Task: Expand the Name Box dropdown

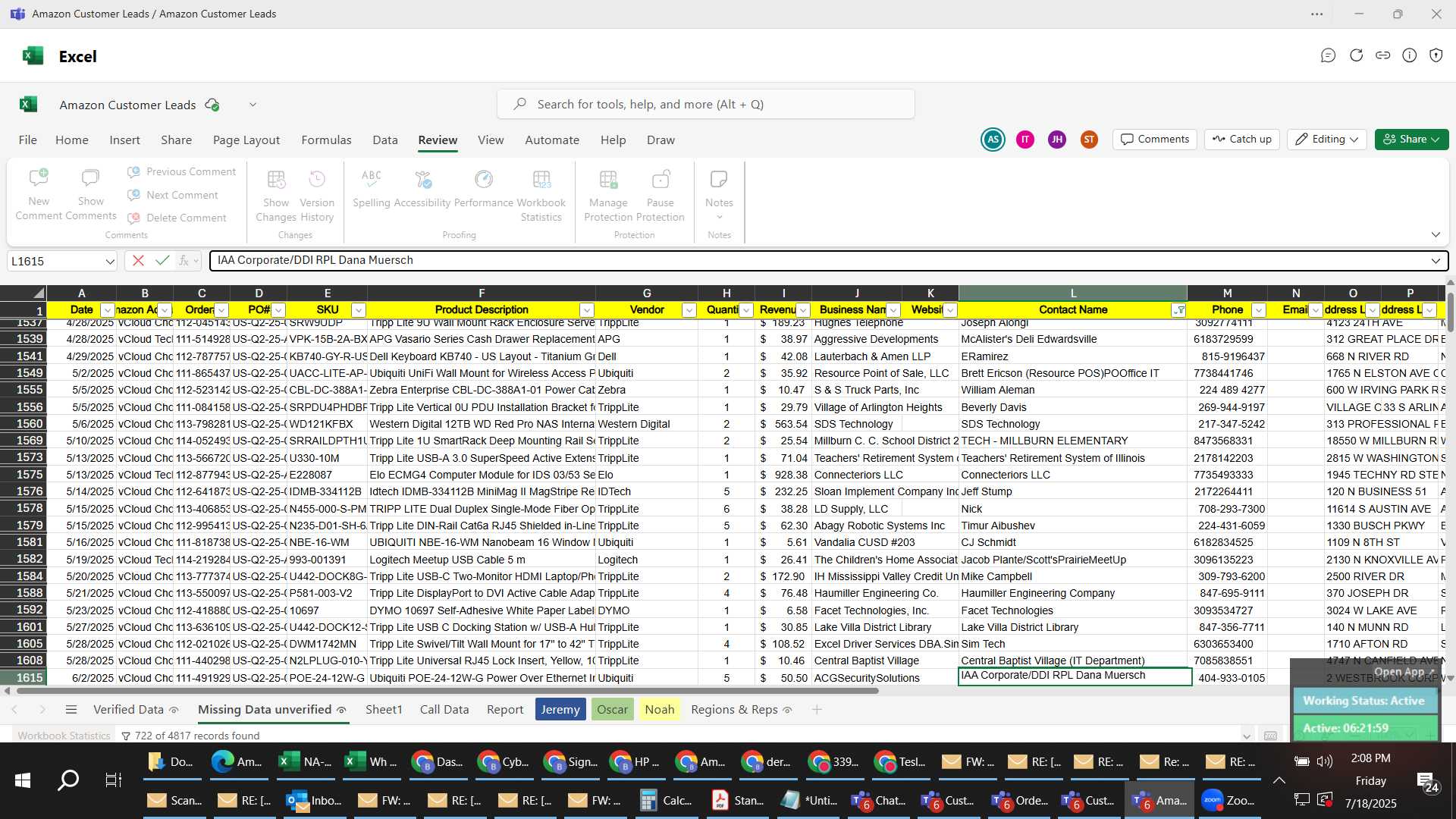Action: click(110, 262)
